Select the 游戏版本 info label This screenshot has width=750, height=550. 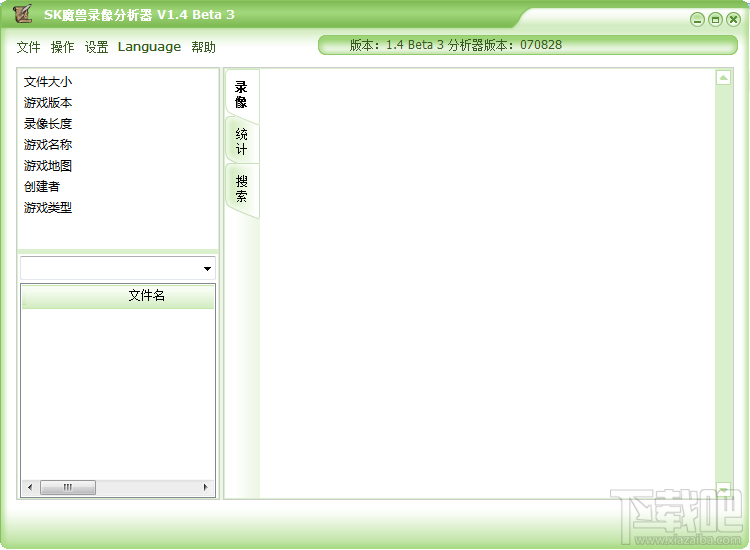pyautogui.click(x=48, y=103)
